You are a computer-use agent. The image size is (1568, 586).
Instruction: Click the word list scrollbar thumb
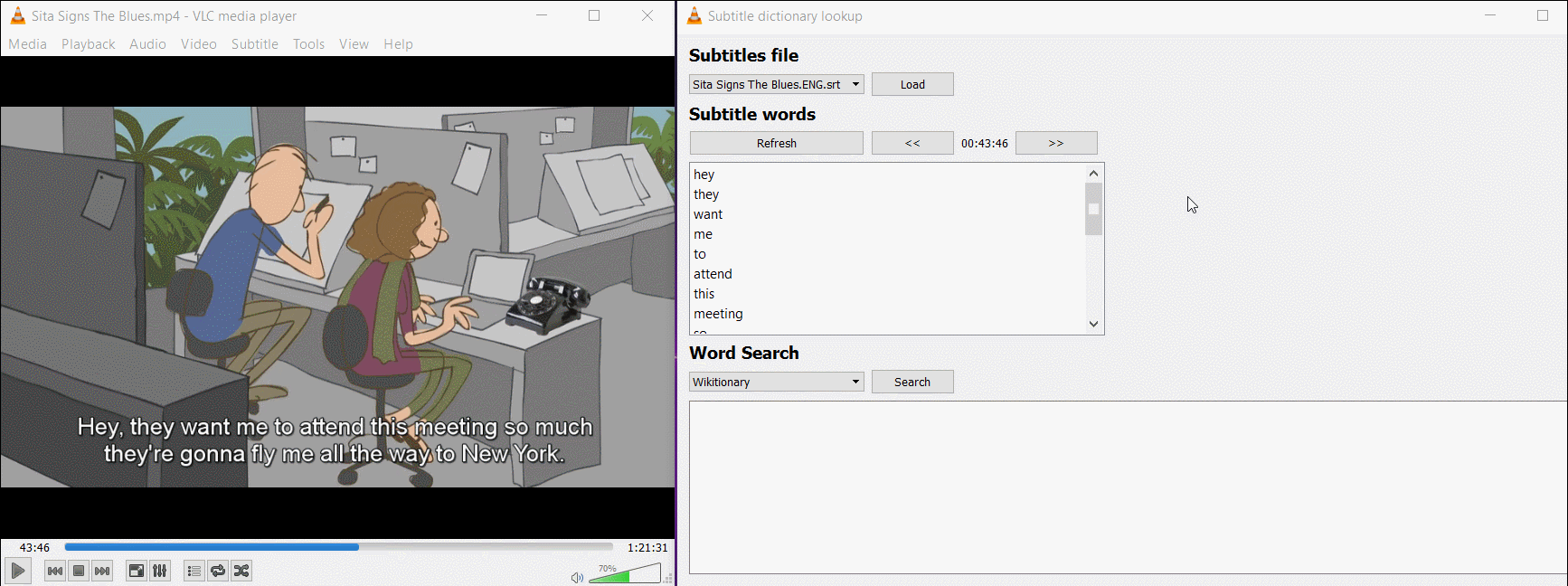[x=1093, y=209]
